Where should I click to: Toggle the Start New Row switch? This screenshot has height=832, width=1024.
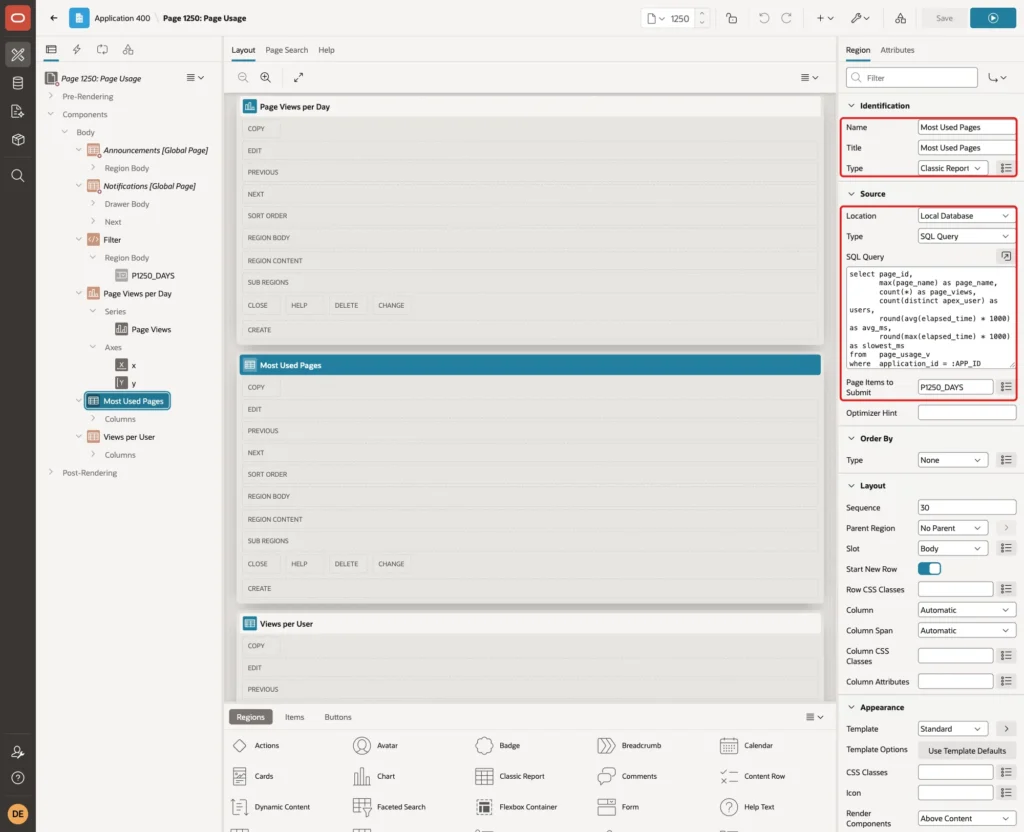929,569
